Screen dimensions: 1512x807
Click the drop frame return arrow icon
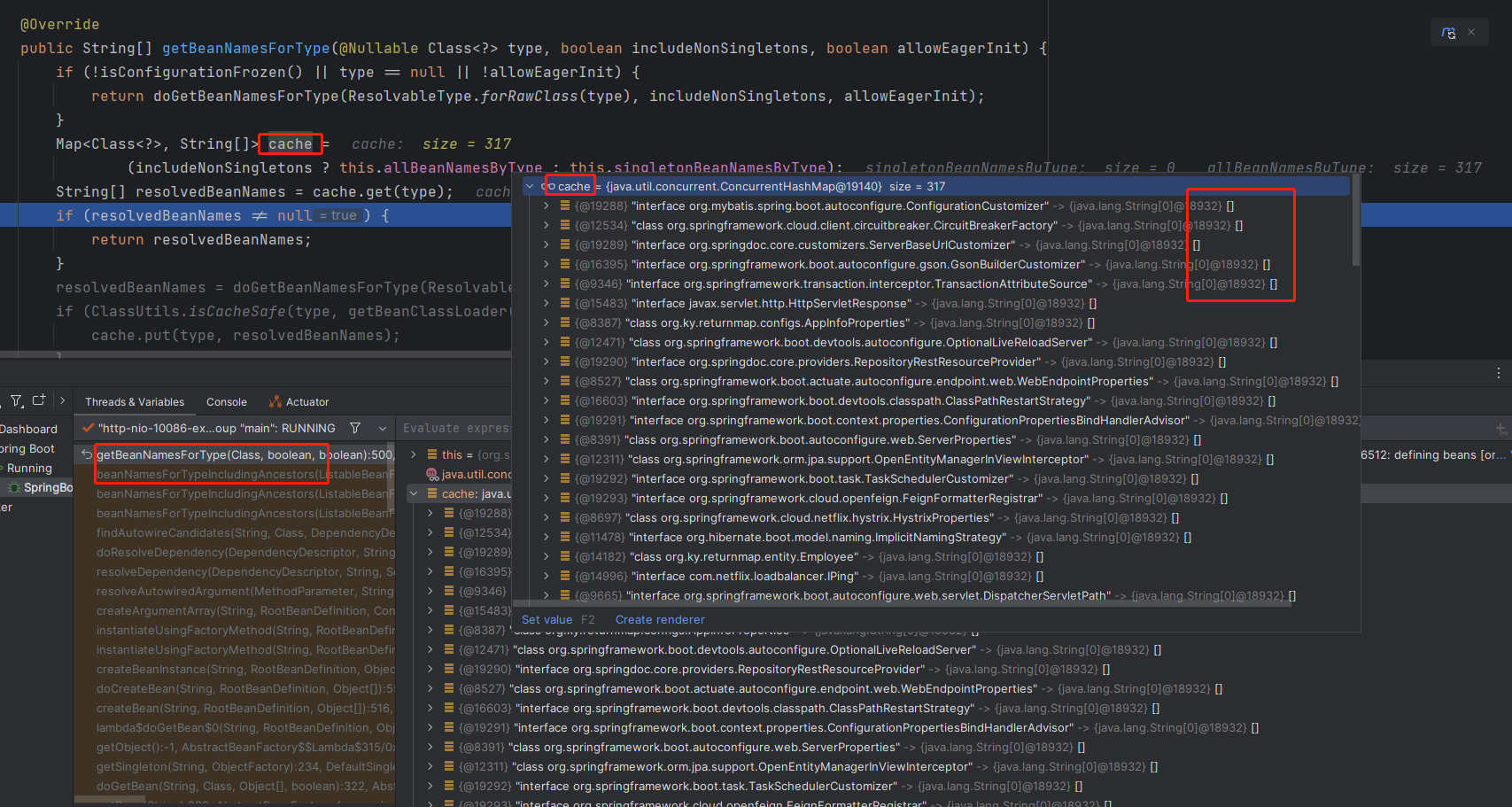tap(87, 454)
